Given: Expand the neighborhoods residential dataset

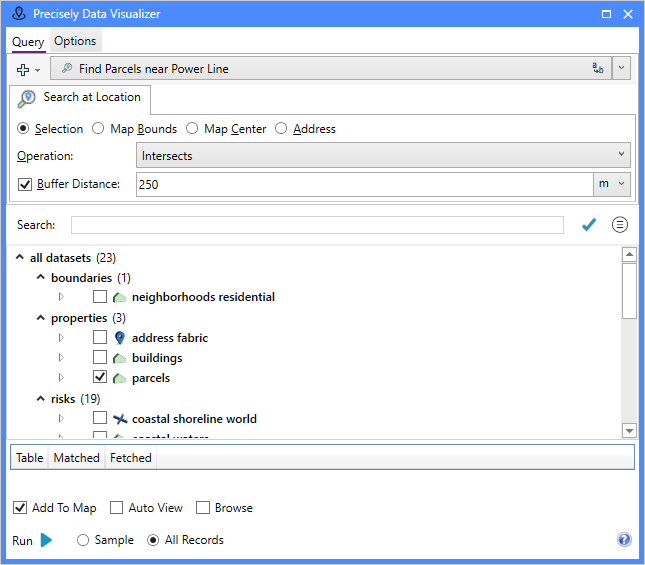Looking at the screenshot, I should coord(61,296).
